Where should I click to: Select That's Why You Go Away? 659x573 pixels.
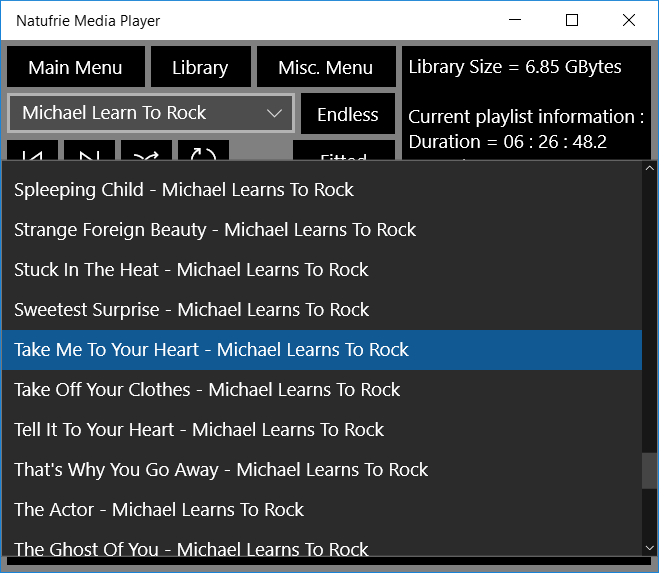click(x=221, y=470)
